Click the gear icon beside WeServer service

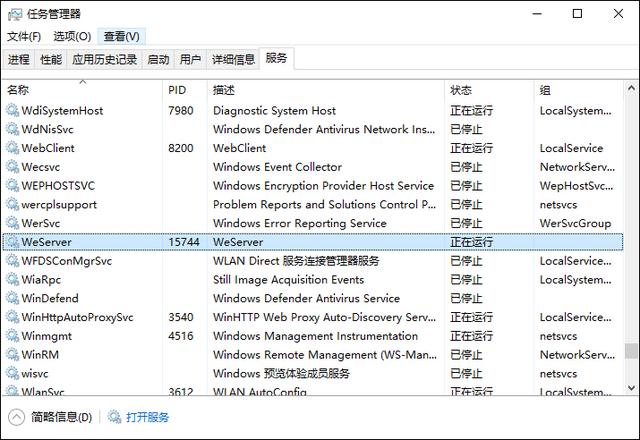12,242
